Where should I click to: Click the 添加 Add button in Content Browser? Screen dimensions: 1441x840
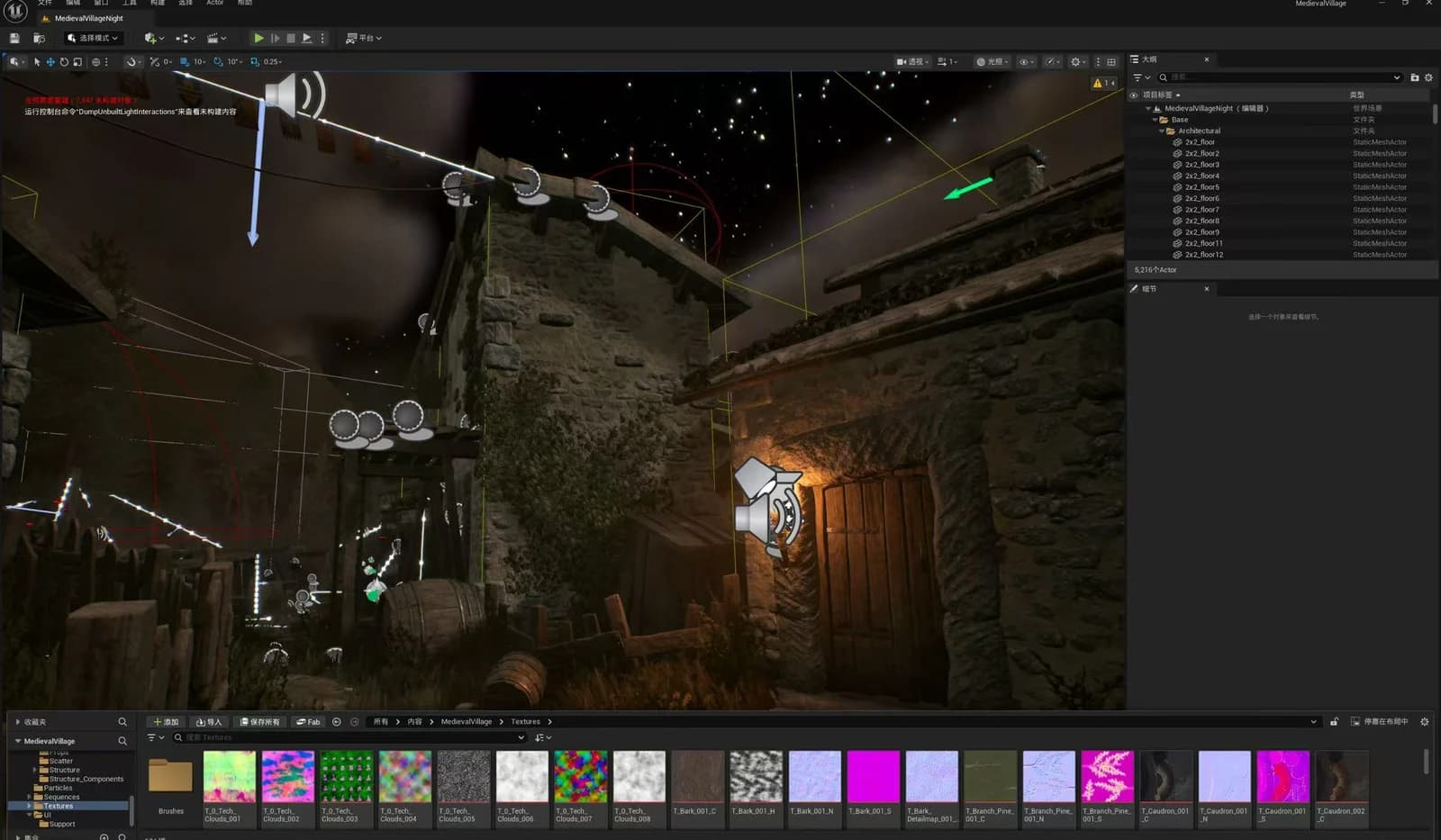click(166, 722)
